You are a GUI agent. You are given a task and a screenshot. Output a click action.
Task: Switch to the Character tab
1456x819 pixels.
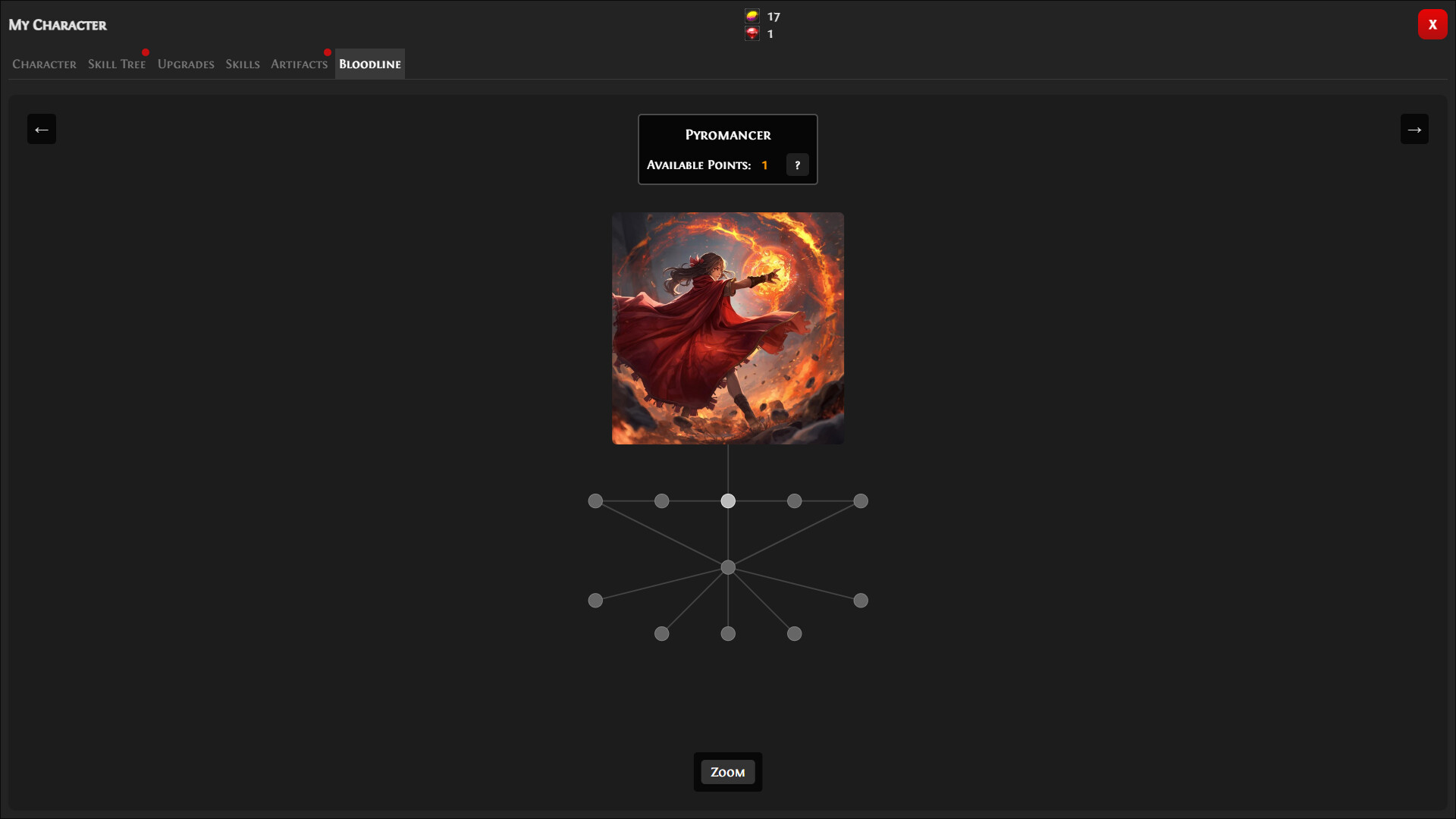click(44, 64)
